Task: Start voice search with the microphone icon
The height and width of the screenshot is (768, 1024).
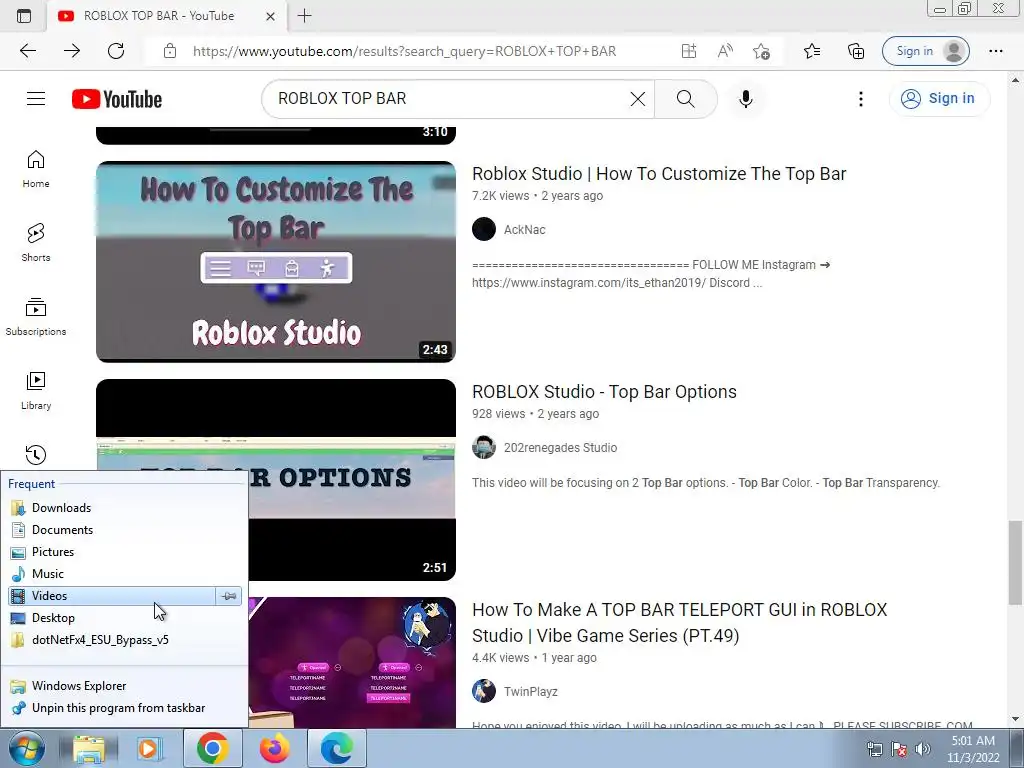Action: click(x=745, y=99)
